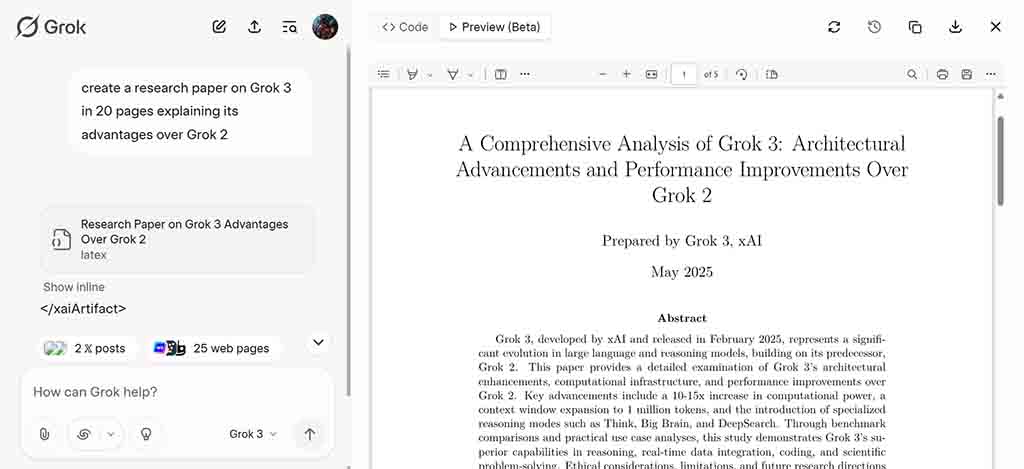
Task: Open artifact version history
Action: [874, 27]
